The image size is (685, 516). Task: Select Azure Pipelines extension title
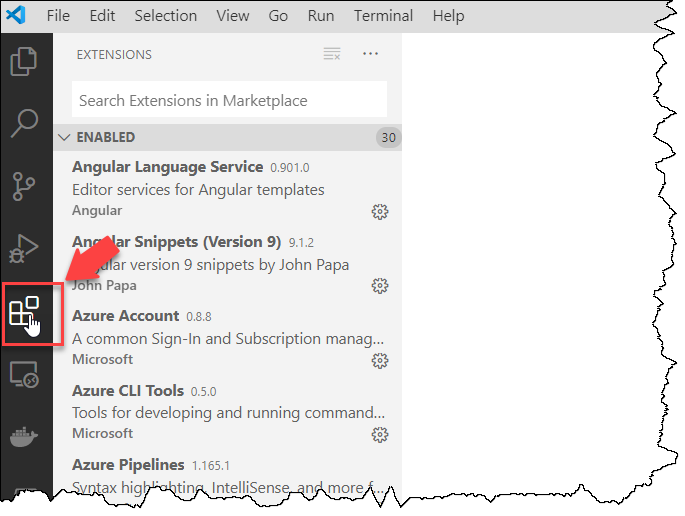coord(128,464)
